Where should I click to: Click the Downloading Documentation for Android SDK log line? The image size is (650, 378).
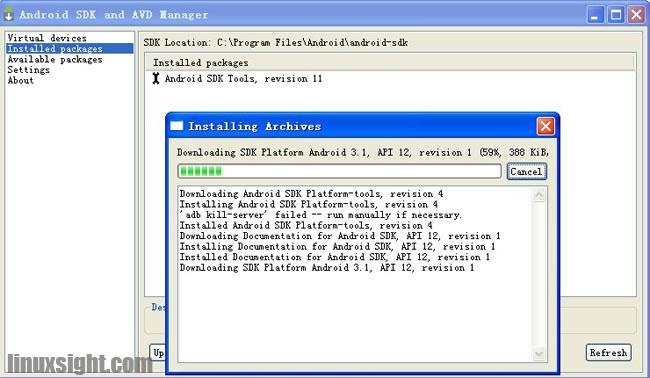click(x=340, y=236)
